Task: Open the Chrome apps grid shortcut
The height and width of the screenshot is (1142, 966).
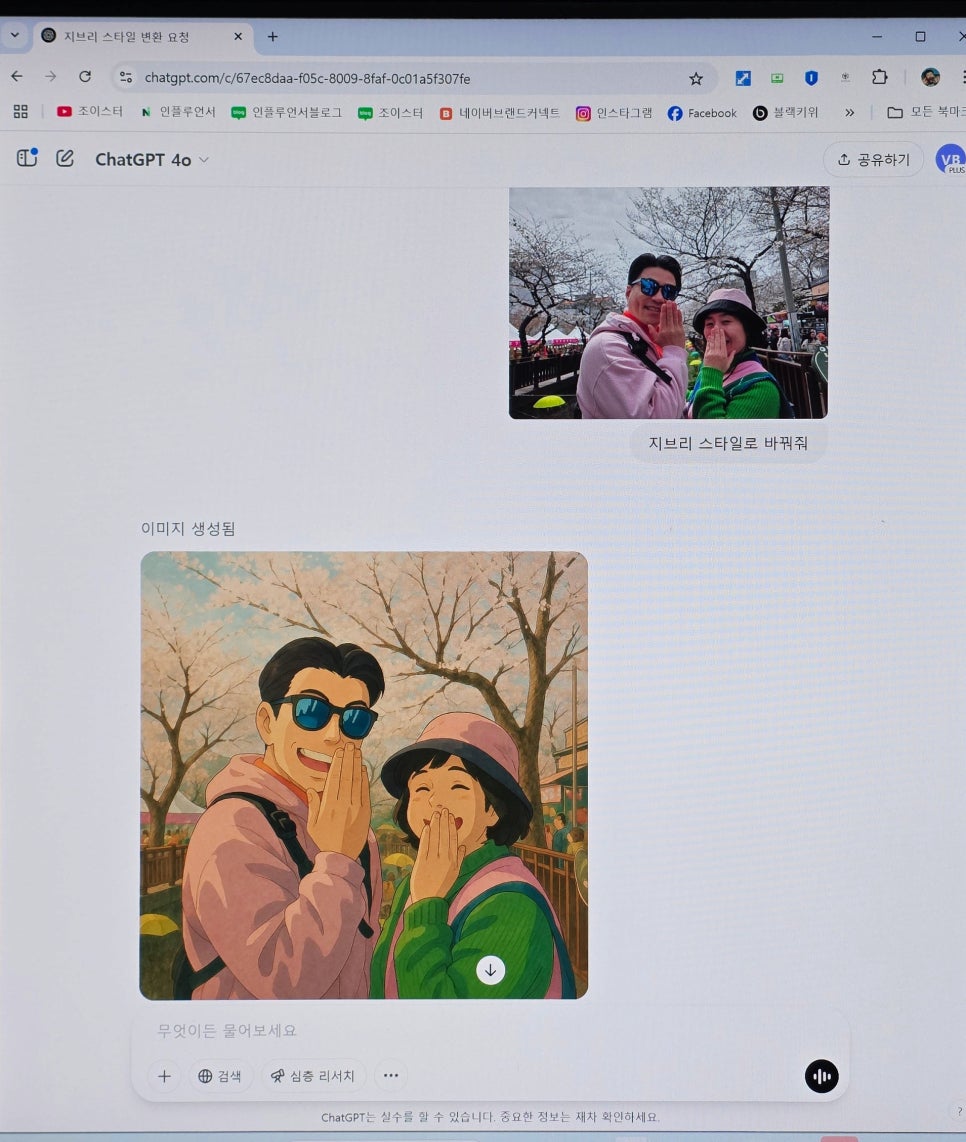Action: (20, 111)
